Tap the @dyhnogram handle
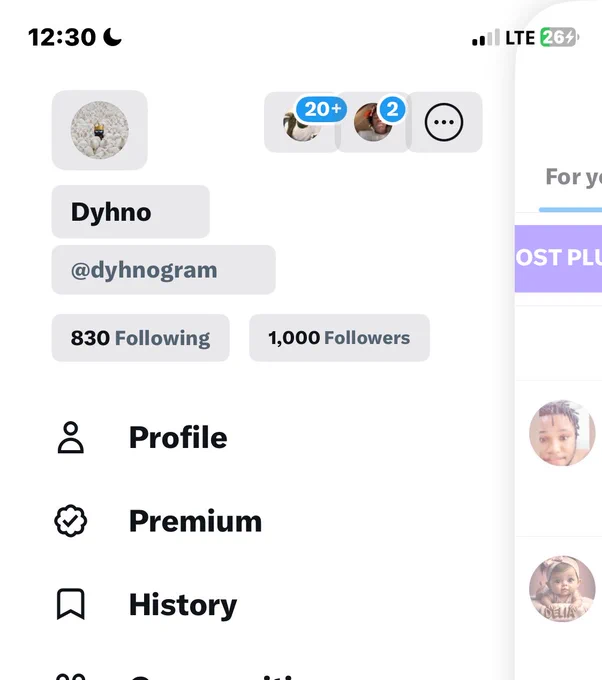 [x=144, y=270]
